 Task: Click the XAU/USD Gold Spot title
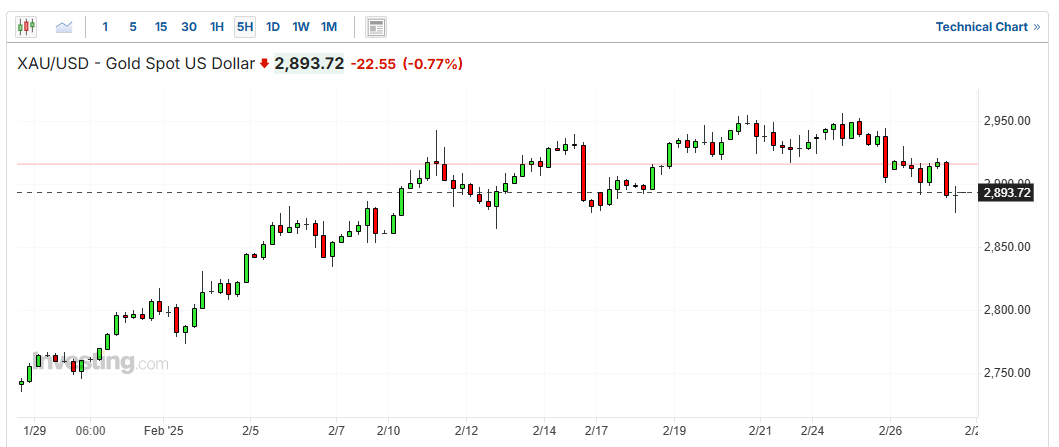coord(135,64)
